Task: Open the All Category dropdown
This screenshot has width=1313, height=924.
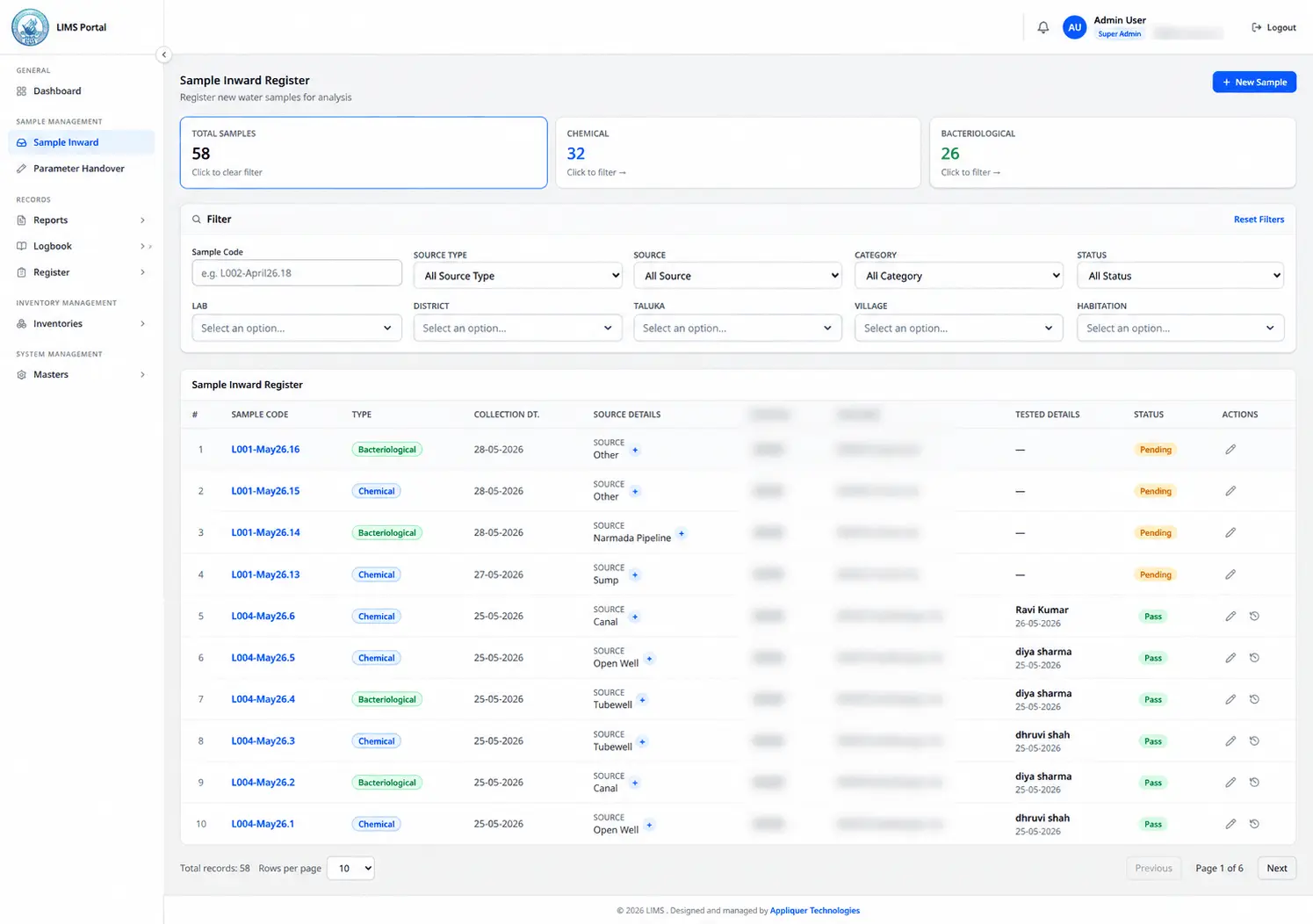Action: click(x=959, y=276)
